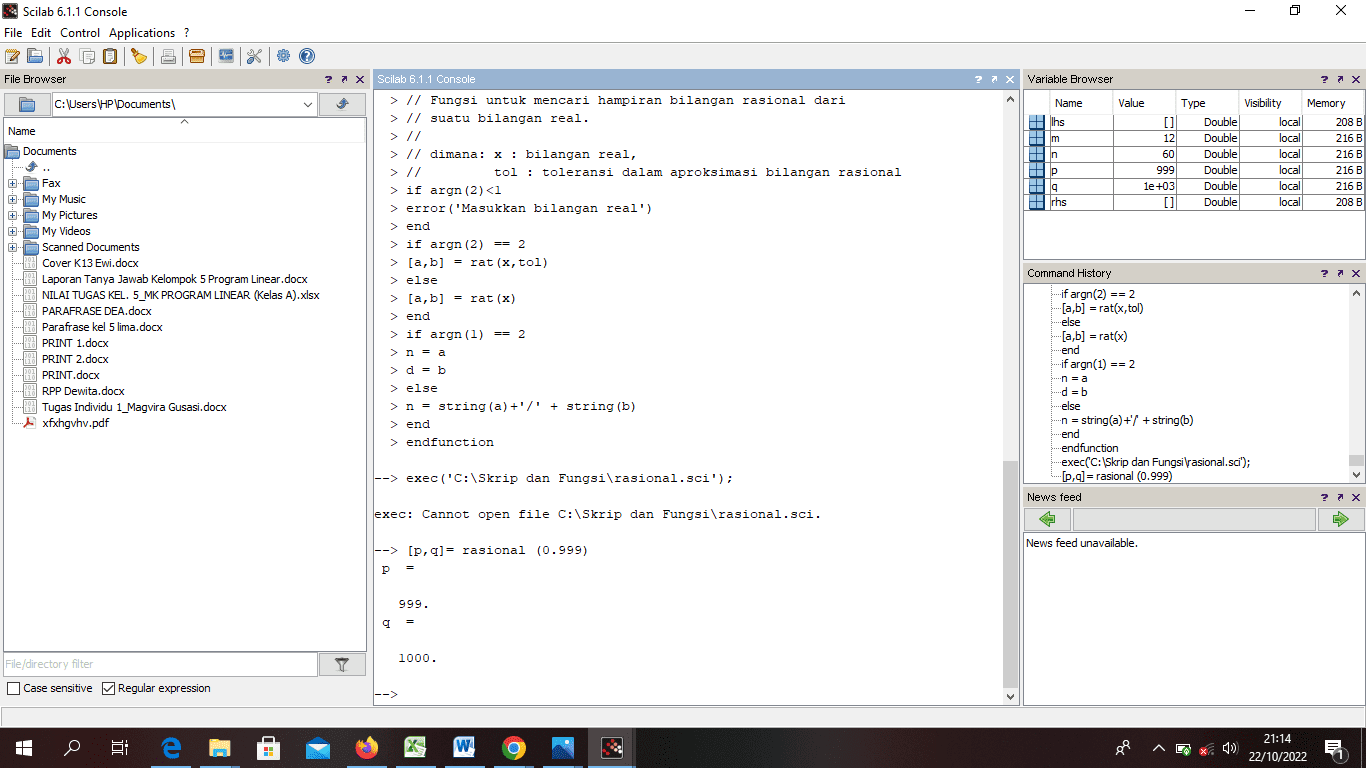1366x768 pixels.
Task: Open help for Scilab Console panel
Action: coord(979,79)
